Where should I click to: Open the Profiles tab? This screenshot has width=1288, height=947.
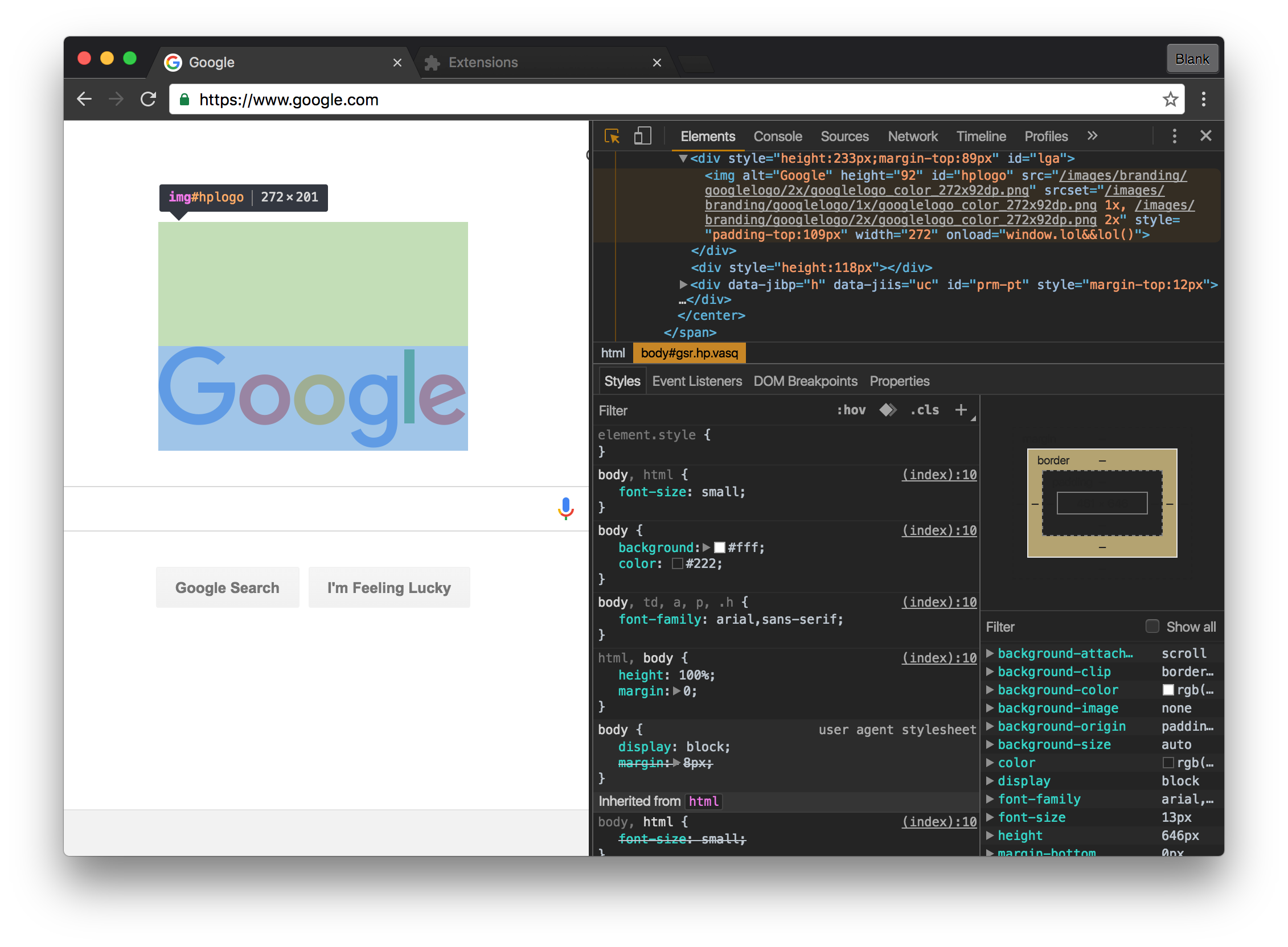point(1046,136)
